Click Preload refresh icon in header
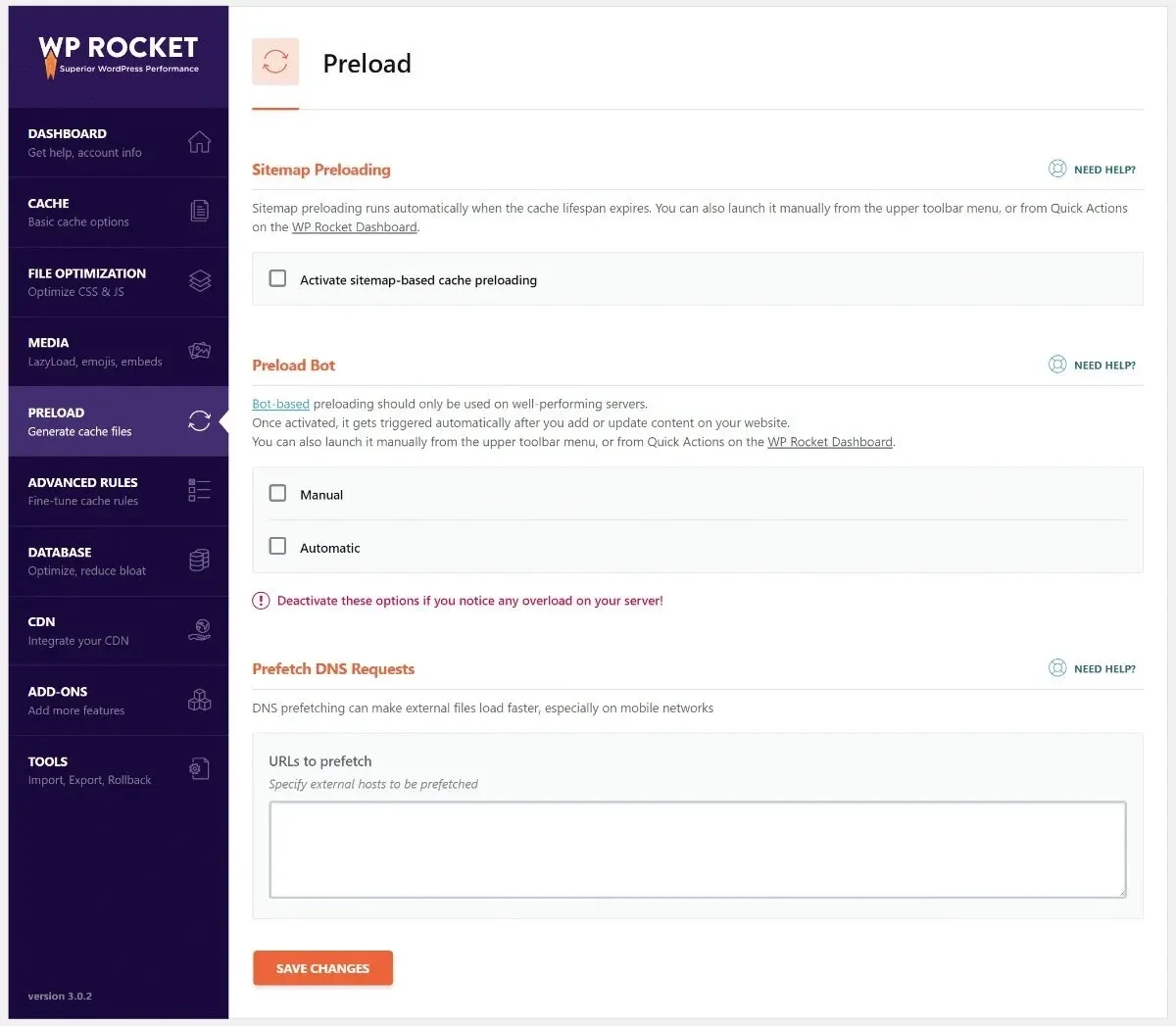This screenshot has width=1176, height=1026. pyautogui.click(x=275, y=62)
